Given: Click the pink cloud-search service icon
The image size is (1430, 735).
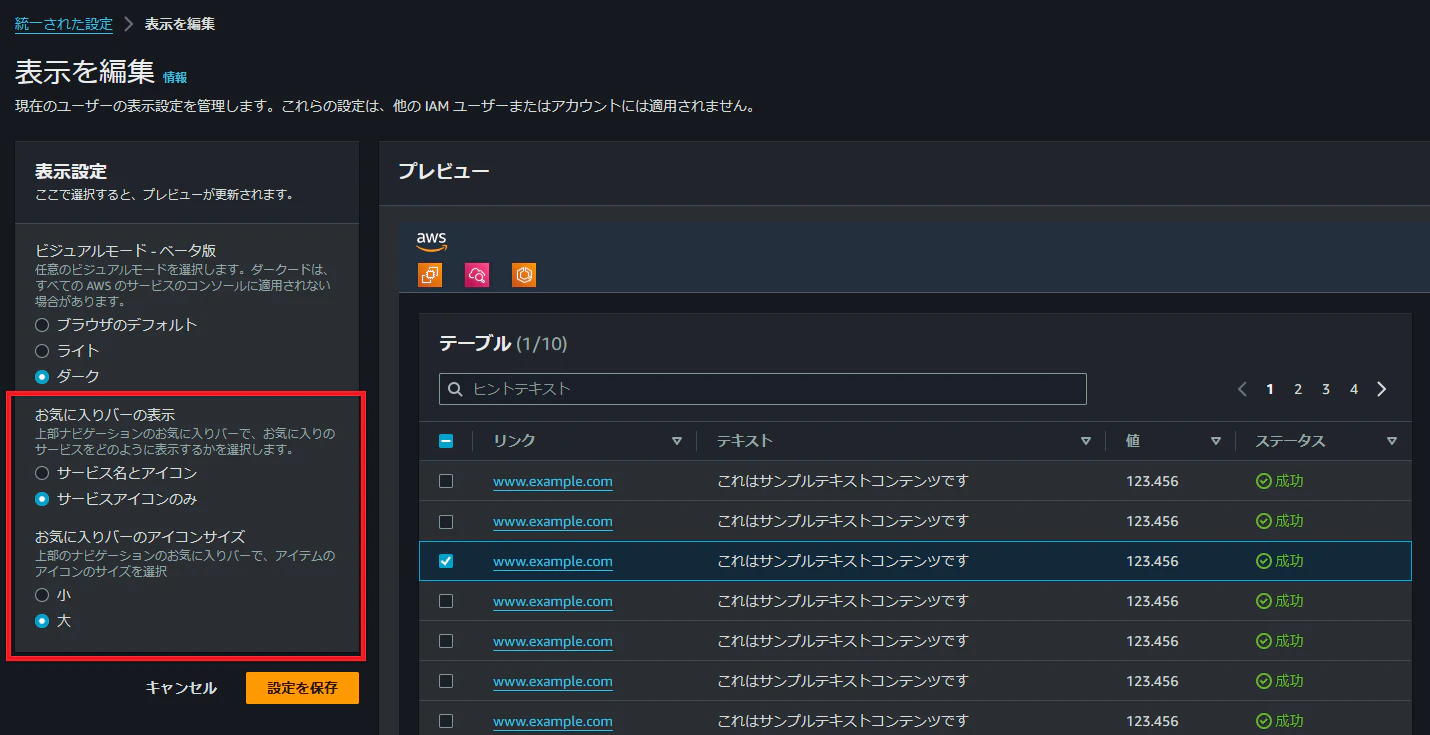Looking at the screenshot, I should click(477, 274).
